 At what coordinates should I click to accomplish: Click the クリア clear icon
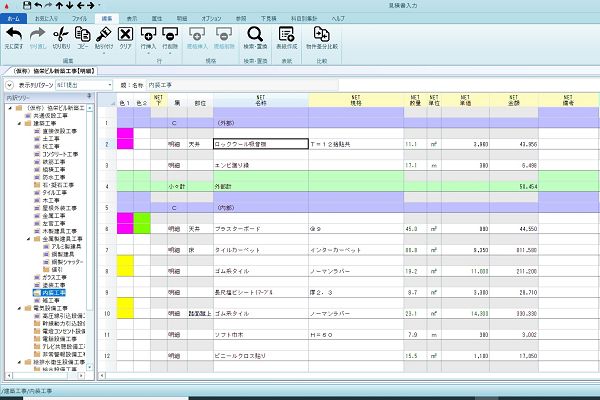tap(125, 34)
